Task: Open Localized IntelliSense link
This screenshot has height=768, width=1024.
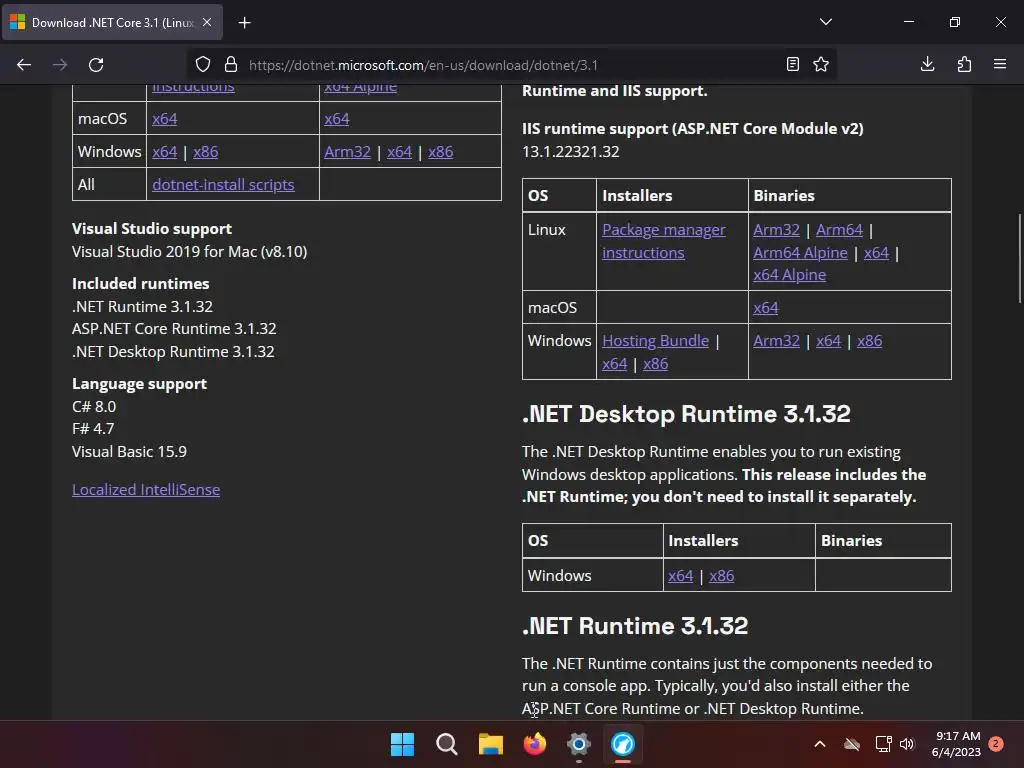Action: (146, 490)
